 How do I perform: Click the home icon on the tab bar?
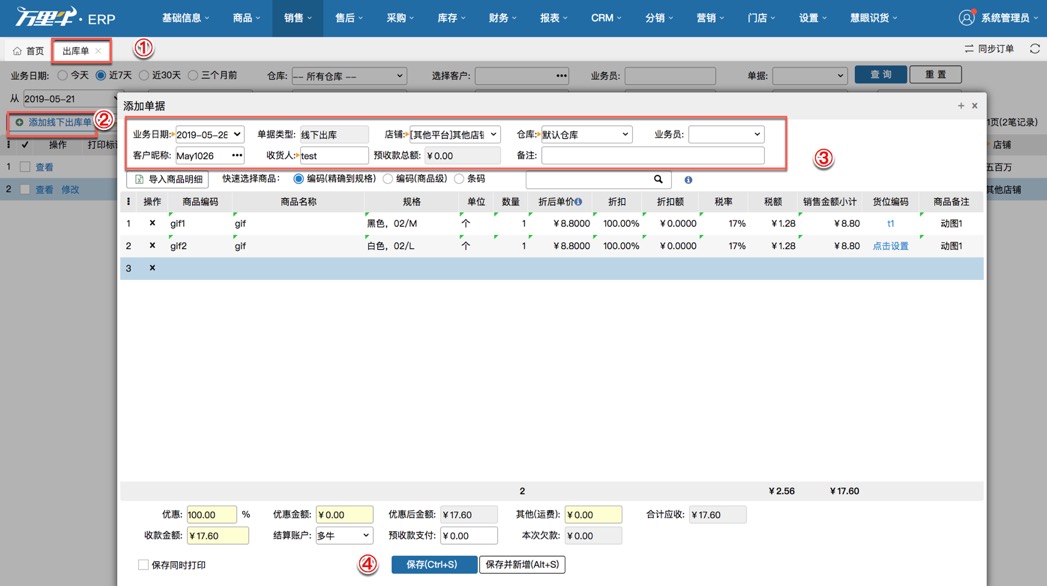click(x=18, y=50)
